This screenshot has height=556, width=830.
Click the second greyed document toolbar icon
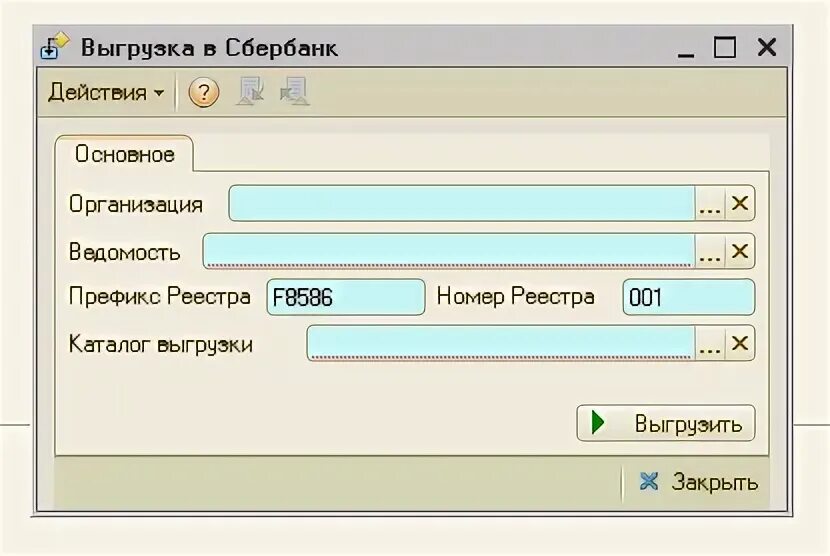click(295, 91)
